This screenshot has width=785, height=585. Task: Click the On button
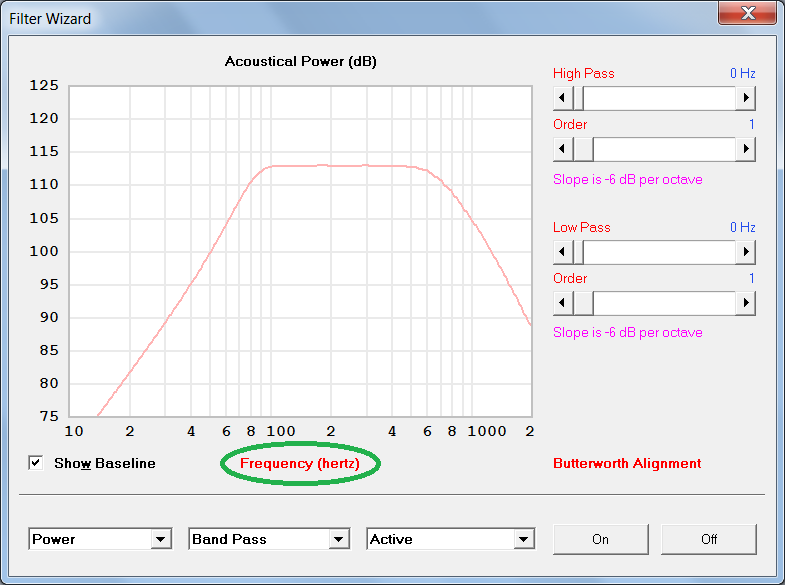601,539
